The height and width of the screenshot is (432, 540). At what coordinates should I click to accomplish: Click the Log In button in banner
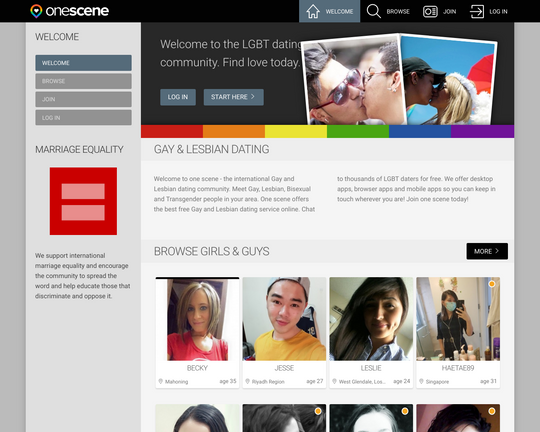click(178, 97)
